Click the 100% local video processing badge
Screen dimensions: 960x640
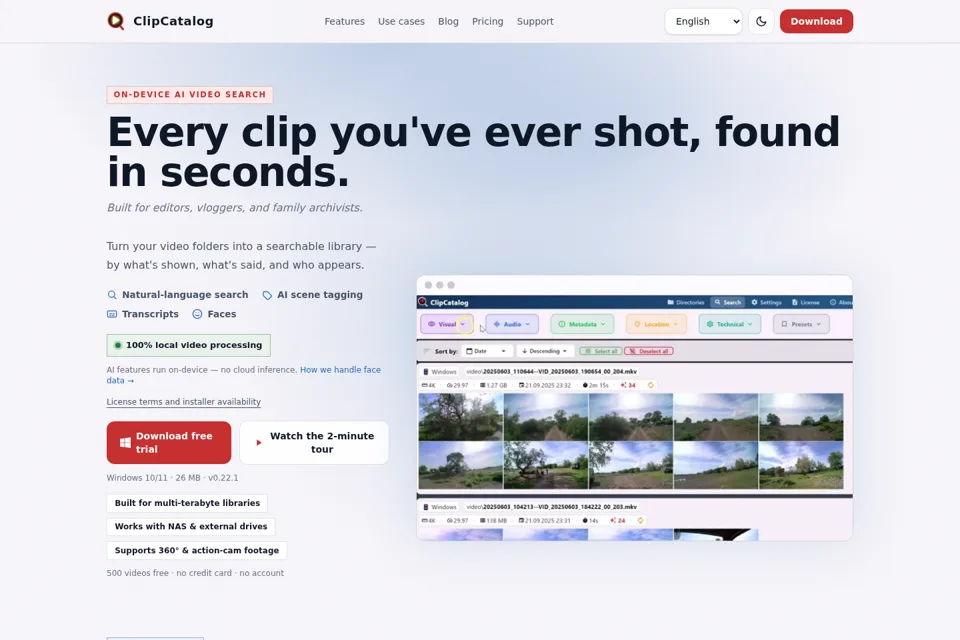[x=189, y=345]
